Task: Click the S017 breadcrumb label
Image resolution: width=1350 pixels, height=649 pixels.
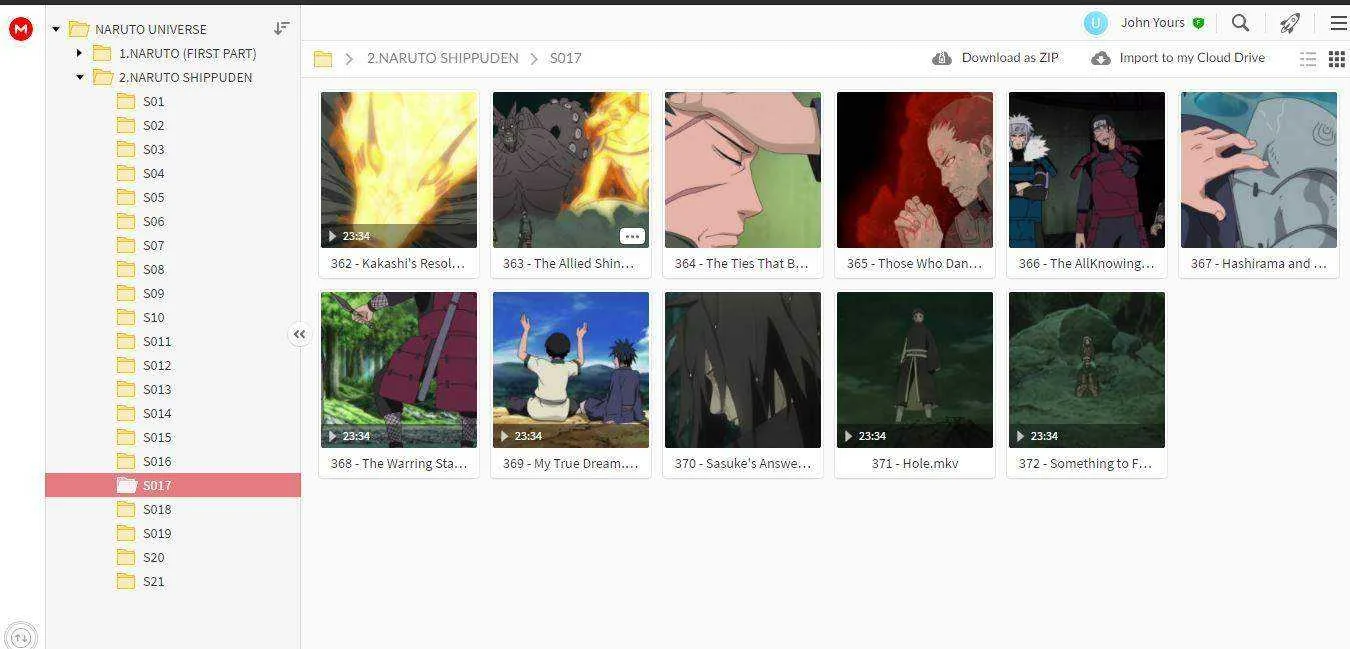Action: 565,58
